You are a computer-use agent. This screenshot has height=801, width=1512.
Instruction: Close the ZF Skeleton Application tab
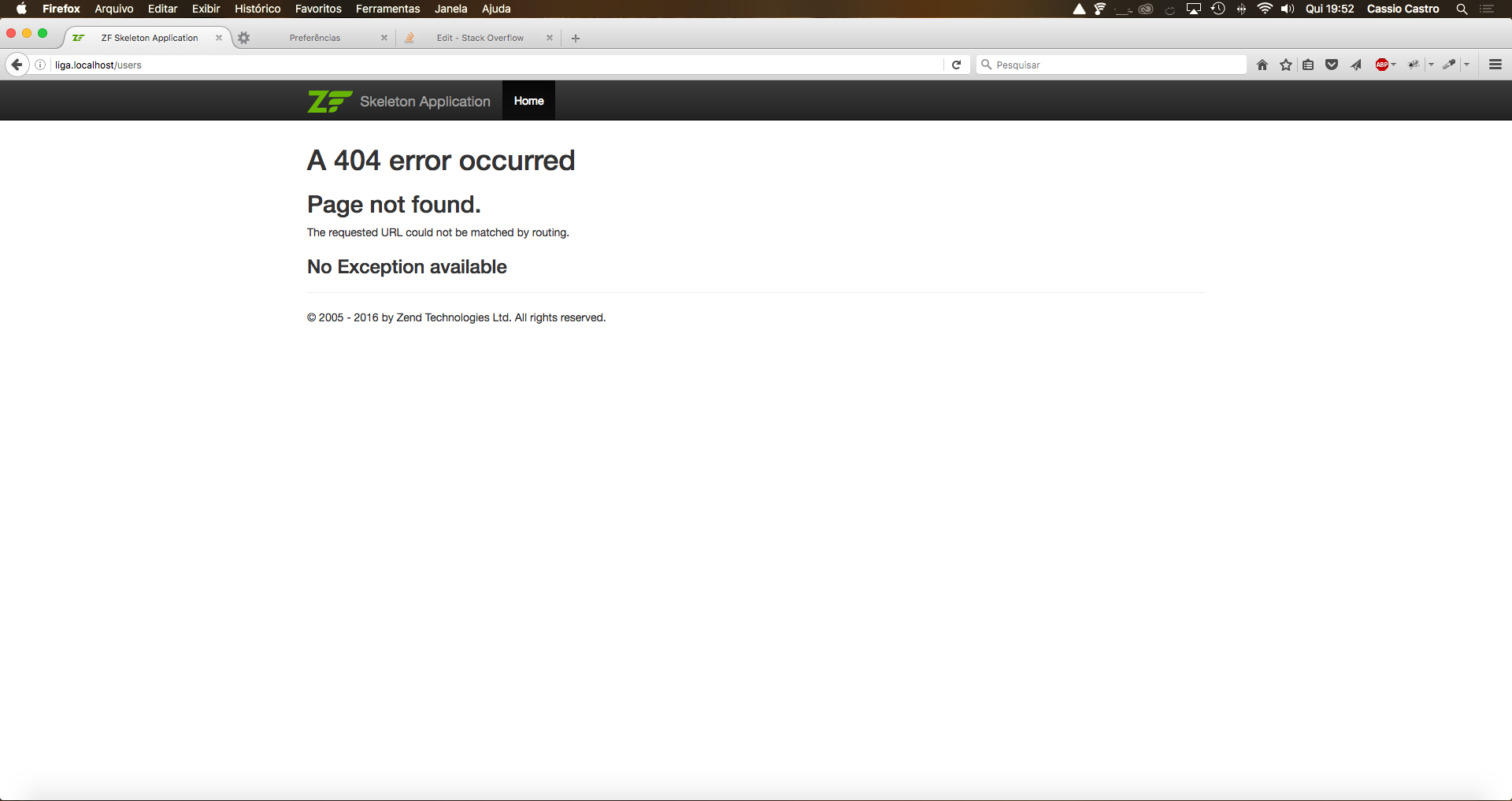pos(219,38)
